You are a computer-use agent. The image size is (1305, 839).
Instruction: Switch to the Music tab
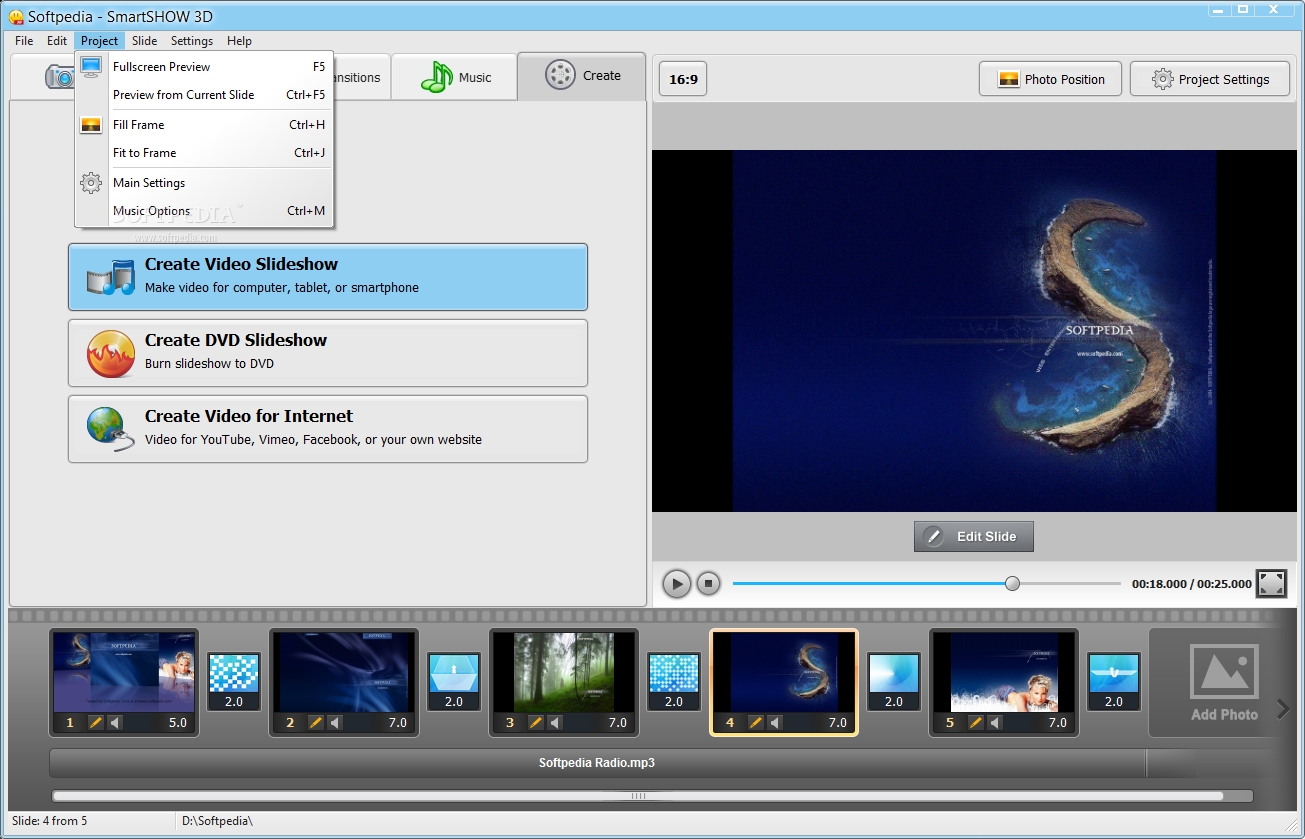(x=454, y=77)
